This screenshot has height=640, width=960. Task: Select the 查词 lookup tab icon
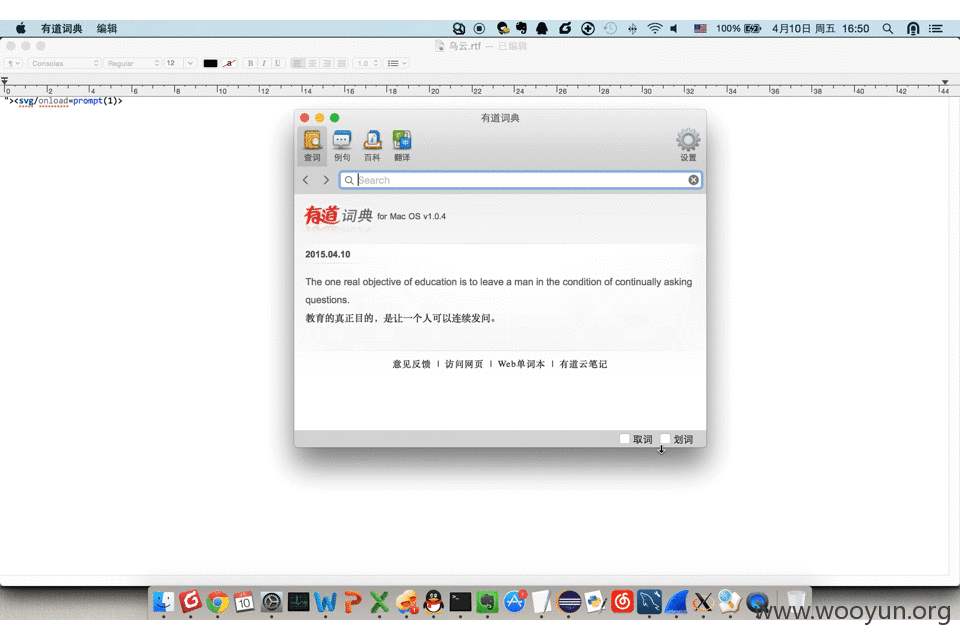pos(312,146)
